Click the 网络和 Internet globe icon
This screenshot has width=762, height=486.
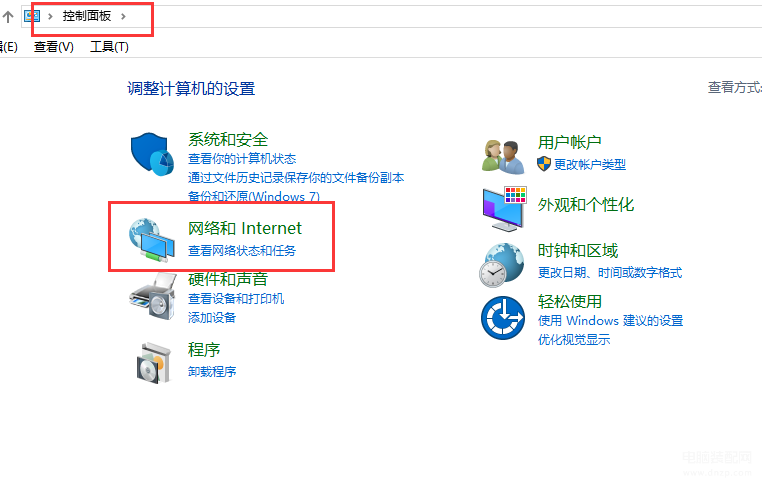152,240
